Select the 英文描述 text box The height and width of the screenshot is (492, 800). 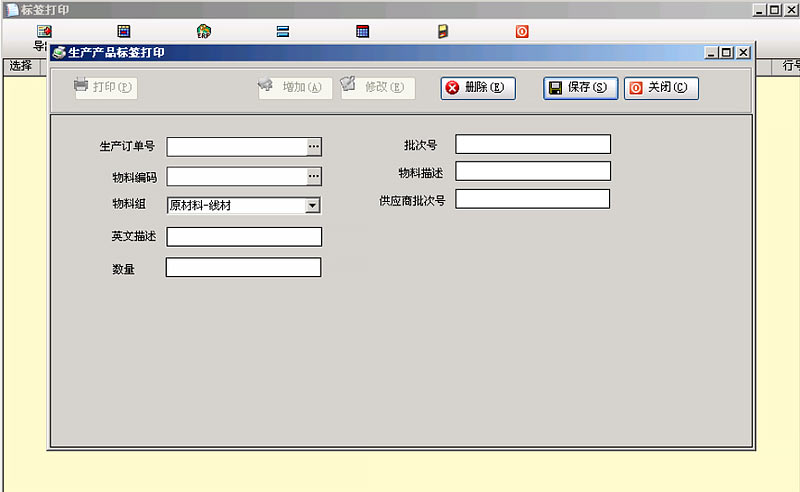[244, 237]
